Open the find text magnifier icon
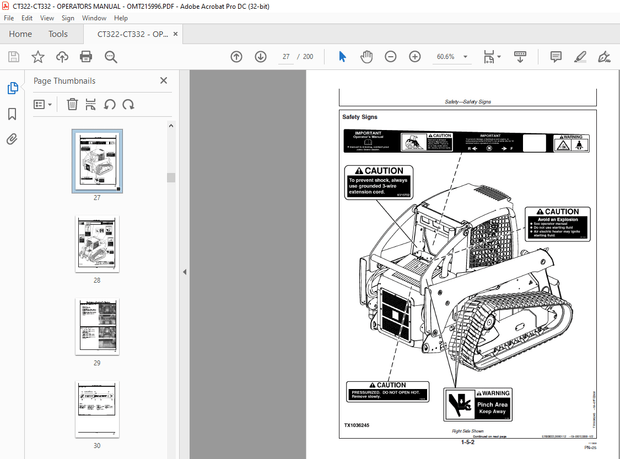This screenshot has width=620, height=459. tap(111, 57)
